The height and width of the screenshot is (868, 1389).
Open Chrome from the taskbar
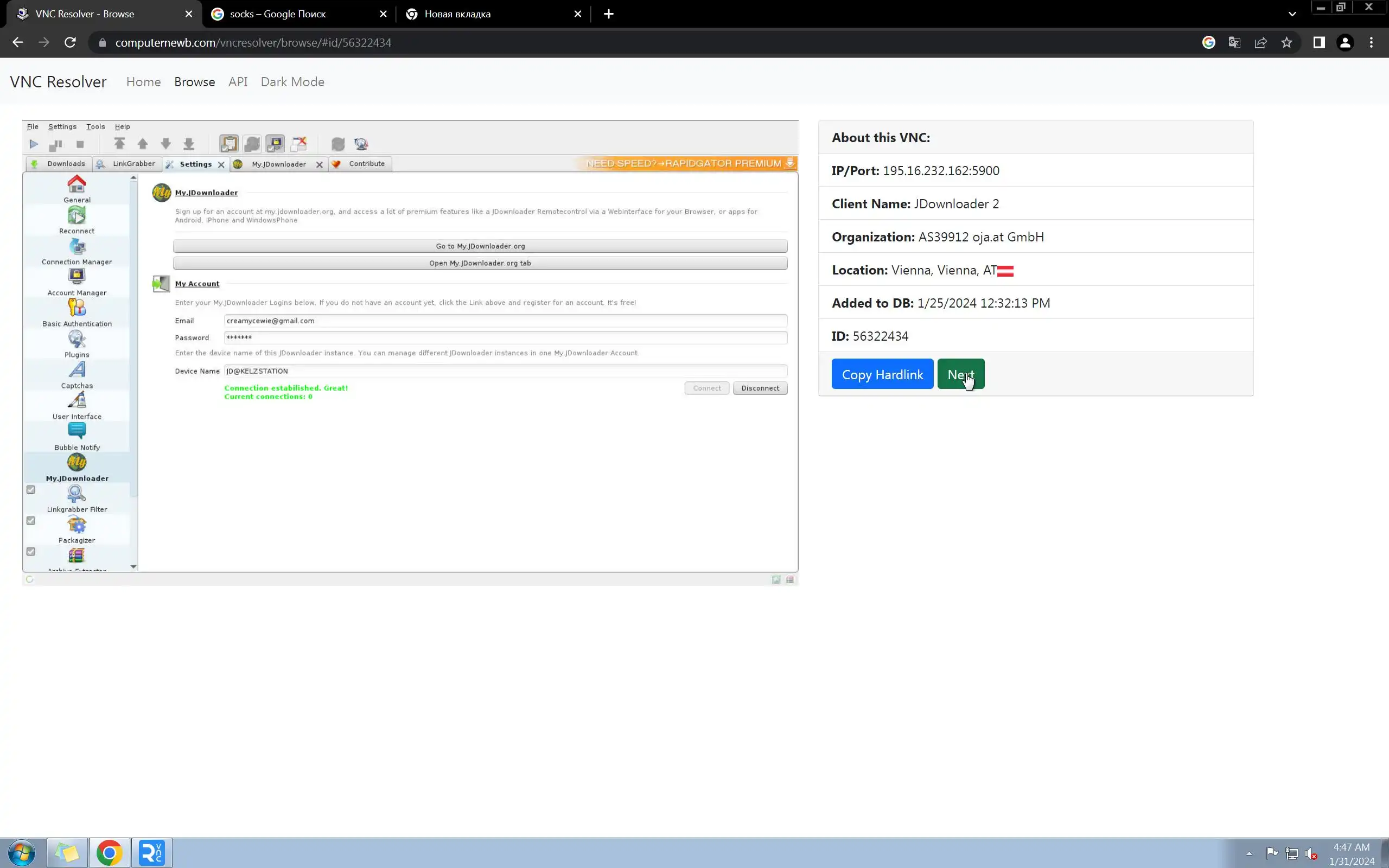coord(109,852)
